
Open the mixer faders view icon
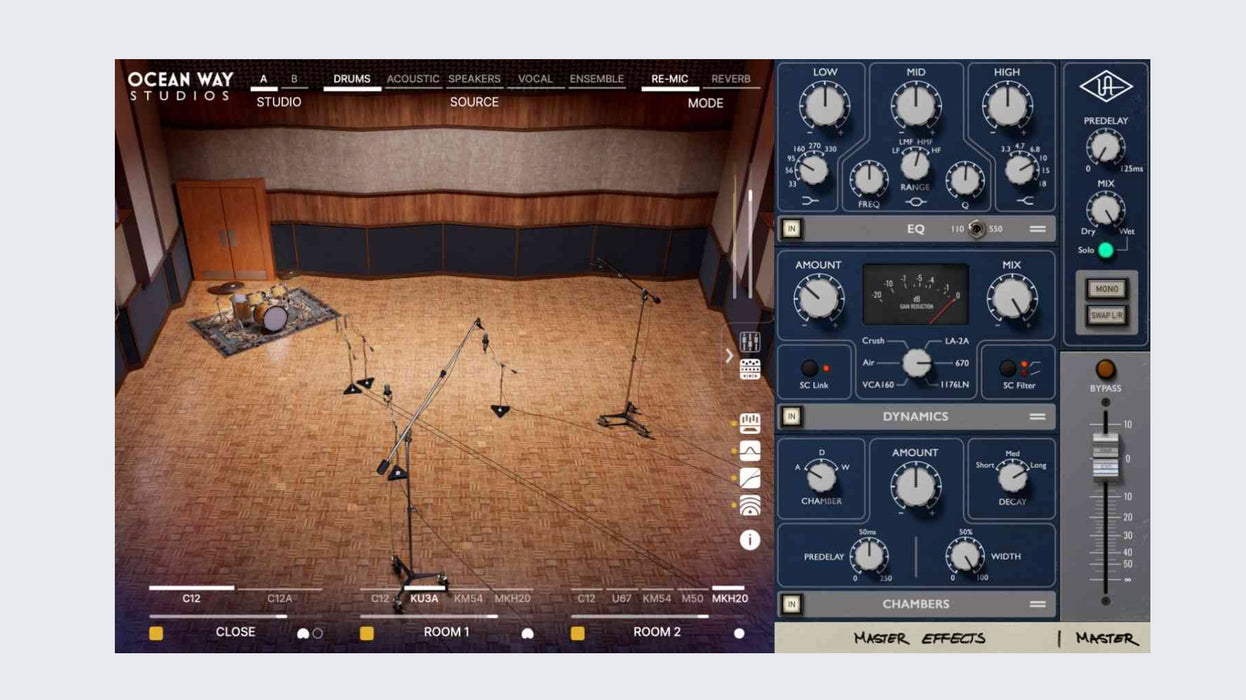(750, 342)
